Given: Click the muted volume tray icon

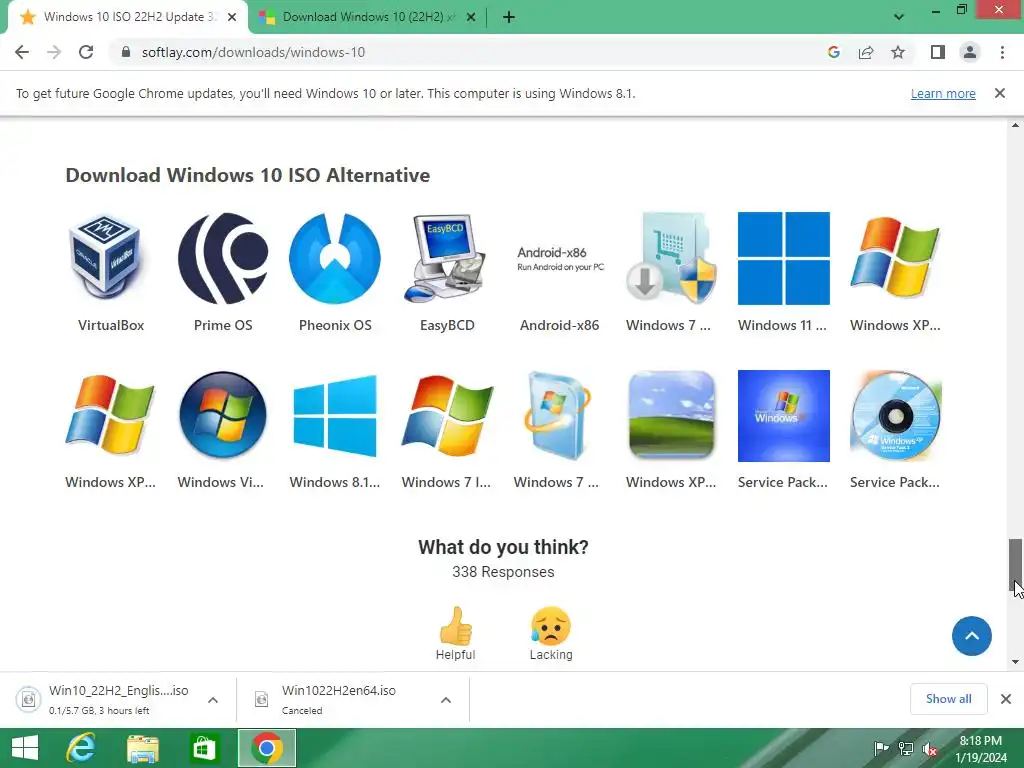Looking at the screenshot, I should 930,748.
